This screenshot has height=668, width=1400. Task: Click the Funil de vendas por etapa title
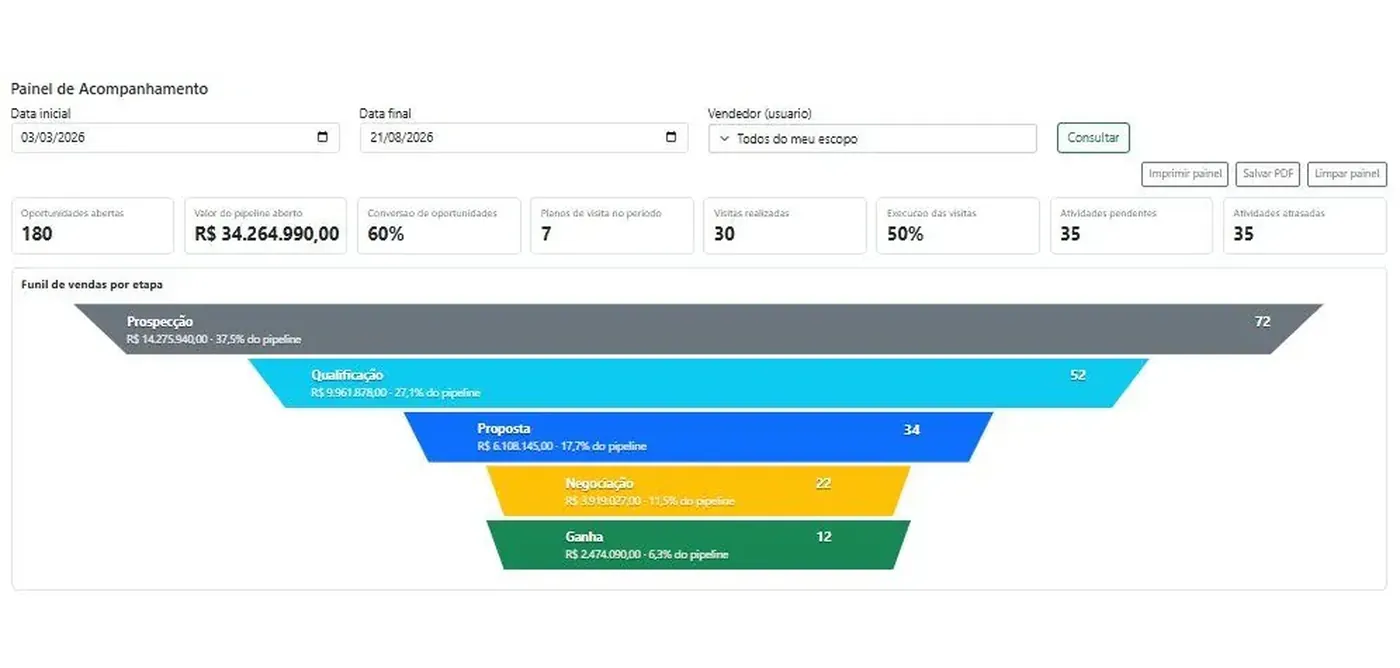coord(92,285)
